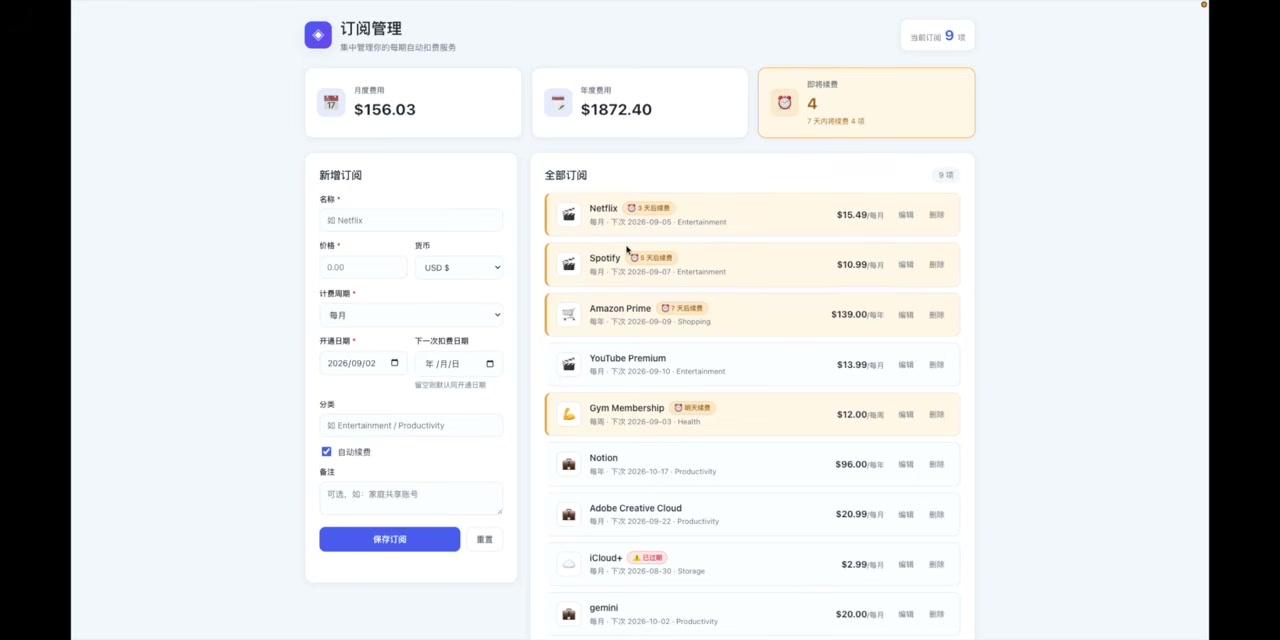This screenshot has height=640, width=1280.
Task: Edit the Spotify subscription
Action: [906, 265]
